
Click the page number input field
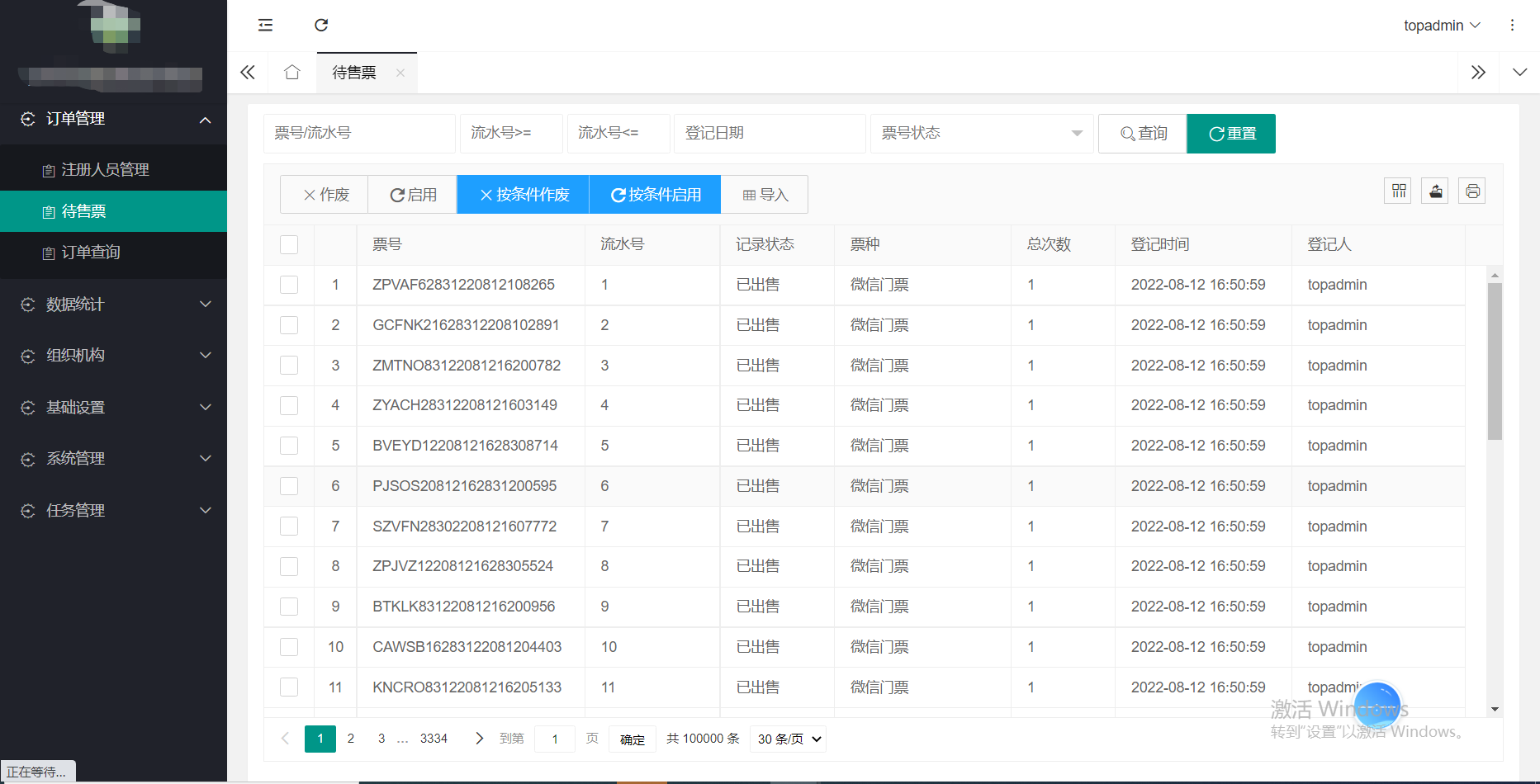[554, 739]
